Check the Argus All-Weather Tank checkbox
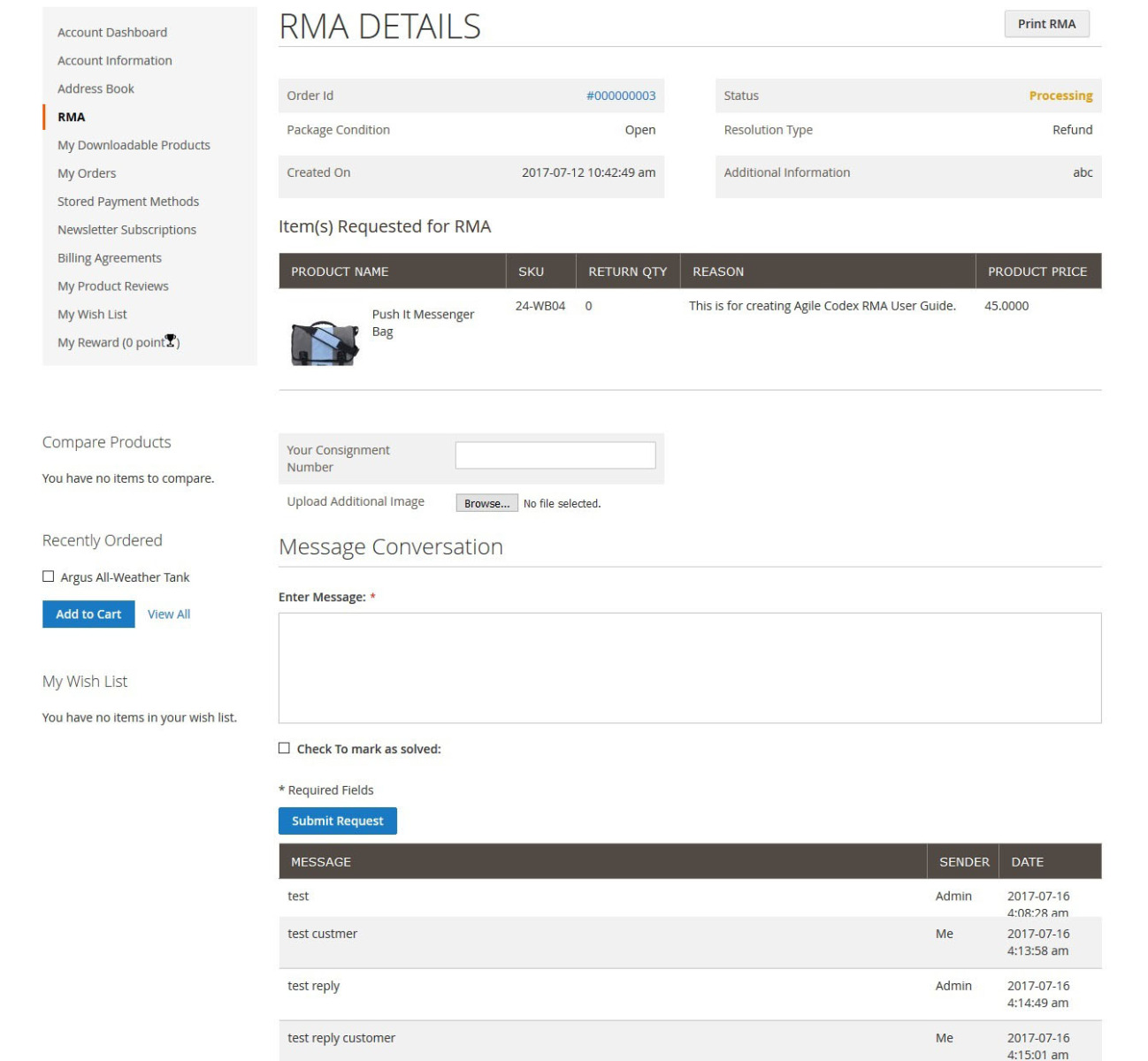1148x1061 pixels. click(49, 576)
